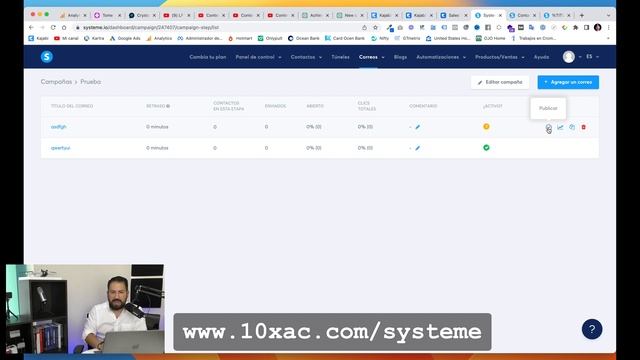
Task: Click the Chrome profile avatar in toolbar
Action: (598, 27)
